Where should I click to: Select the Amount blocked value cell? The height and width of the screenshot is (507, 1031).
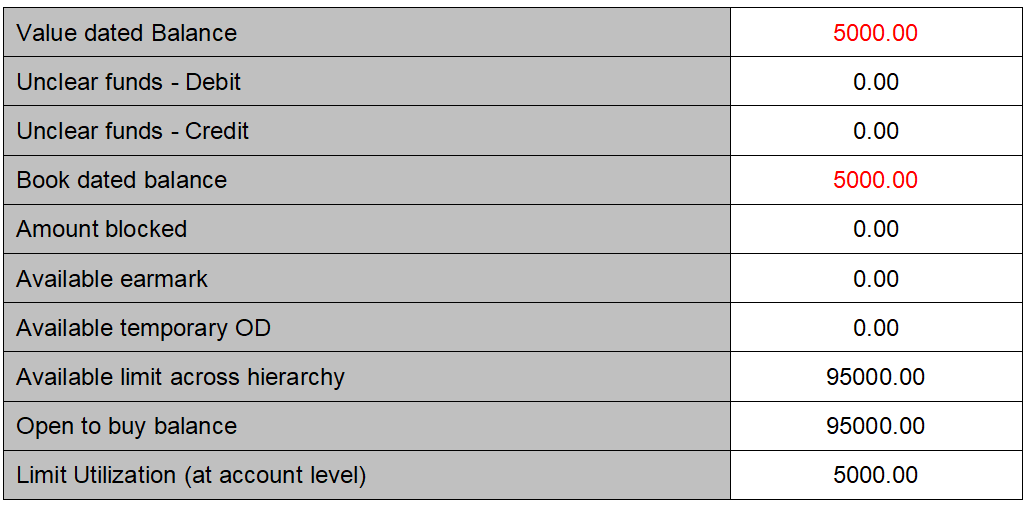tap(876, 229)
